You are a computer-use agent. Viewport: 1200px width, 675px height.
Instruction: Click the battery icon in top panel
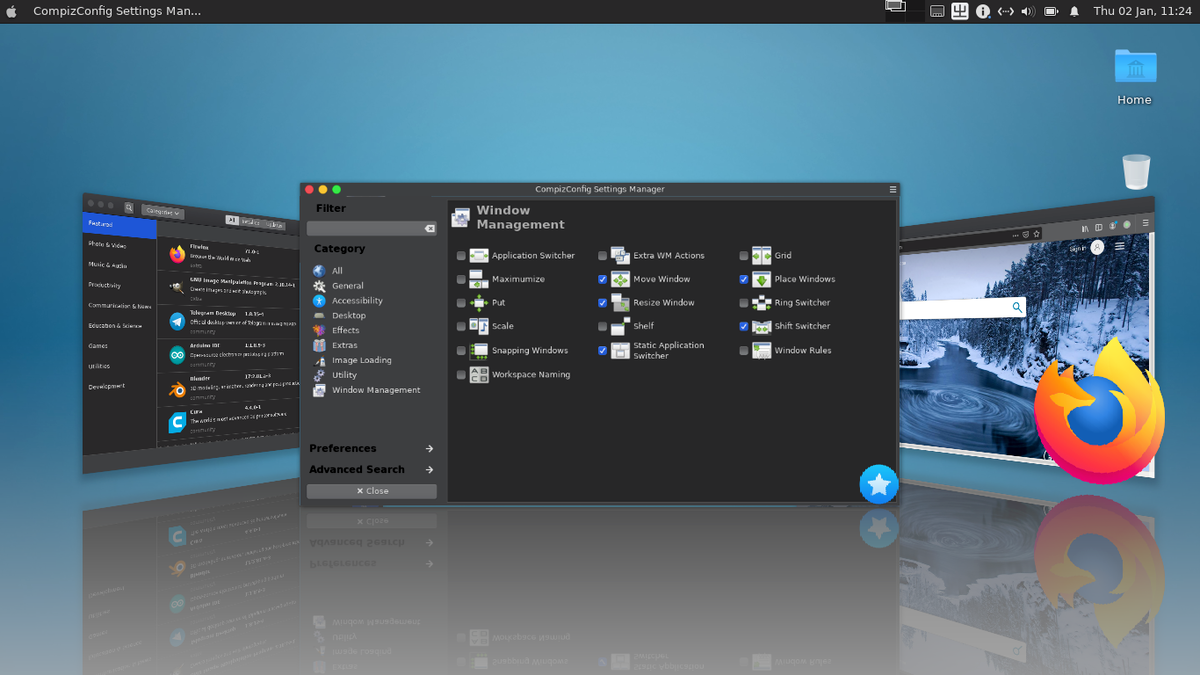(1051, 11)
